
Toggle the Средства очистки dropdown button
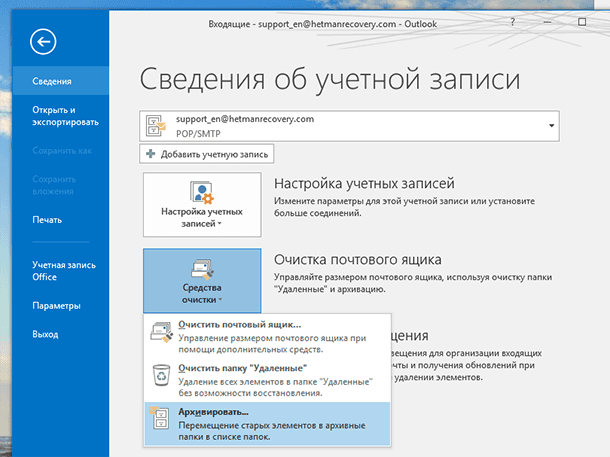(202, 281)
